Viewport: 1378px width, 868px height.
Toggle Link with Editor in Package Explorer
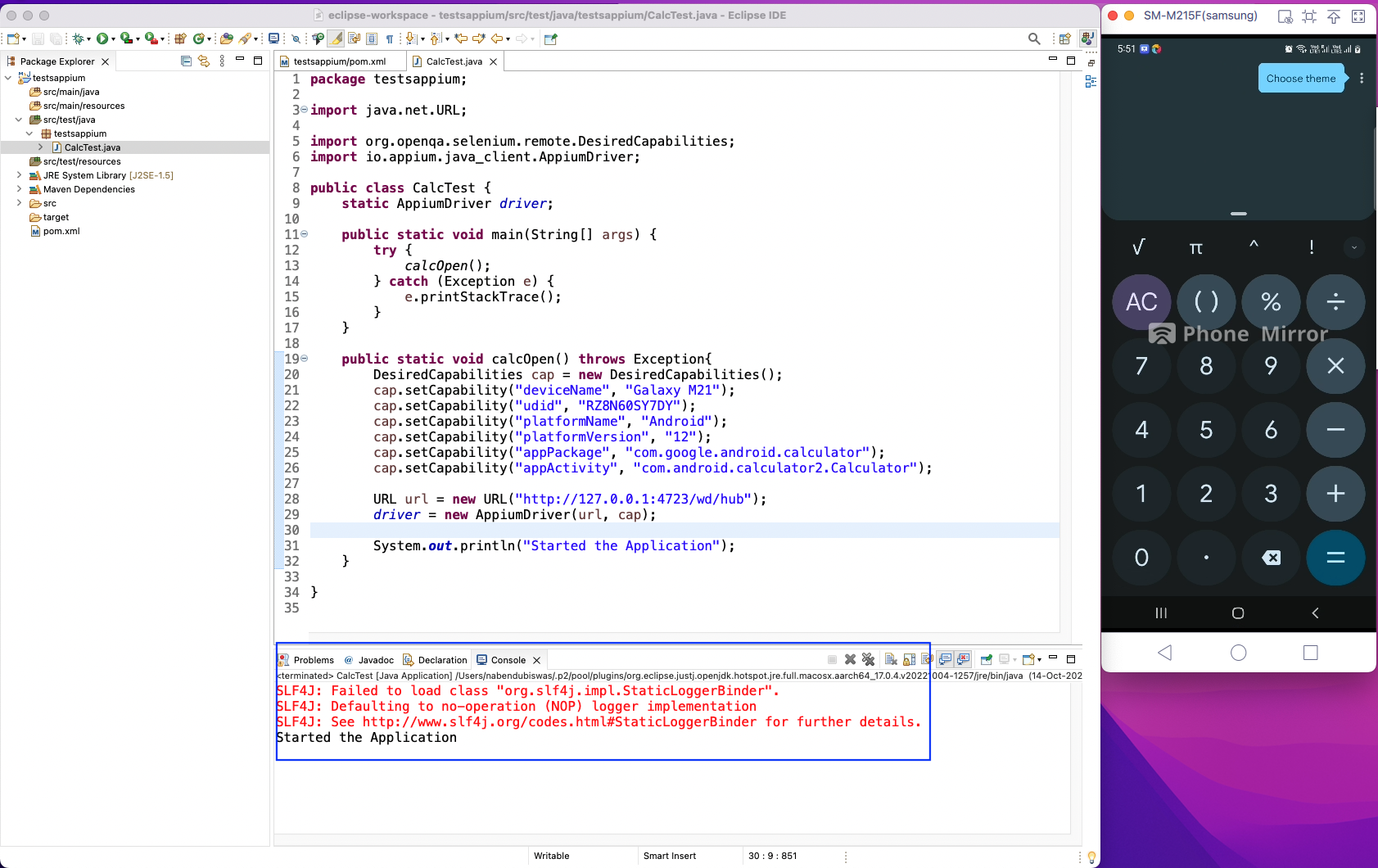click(204, 61)
